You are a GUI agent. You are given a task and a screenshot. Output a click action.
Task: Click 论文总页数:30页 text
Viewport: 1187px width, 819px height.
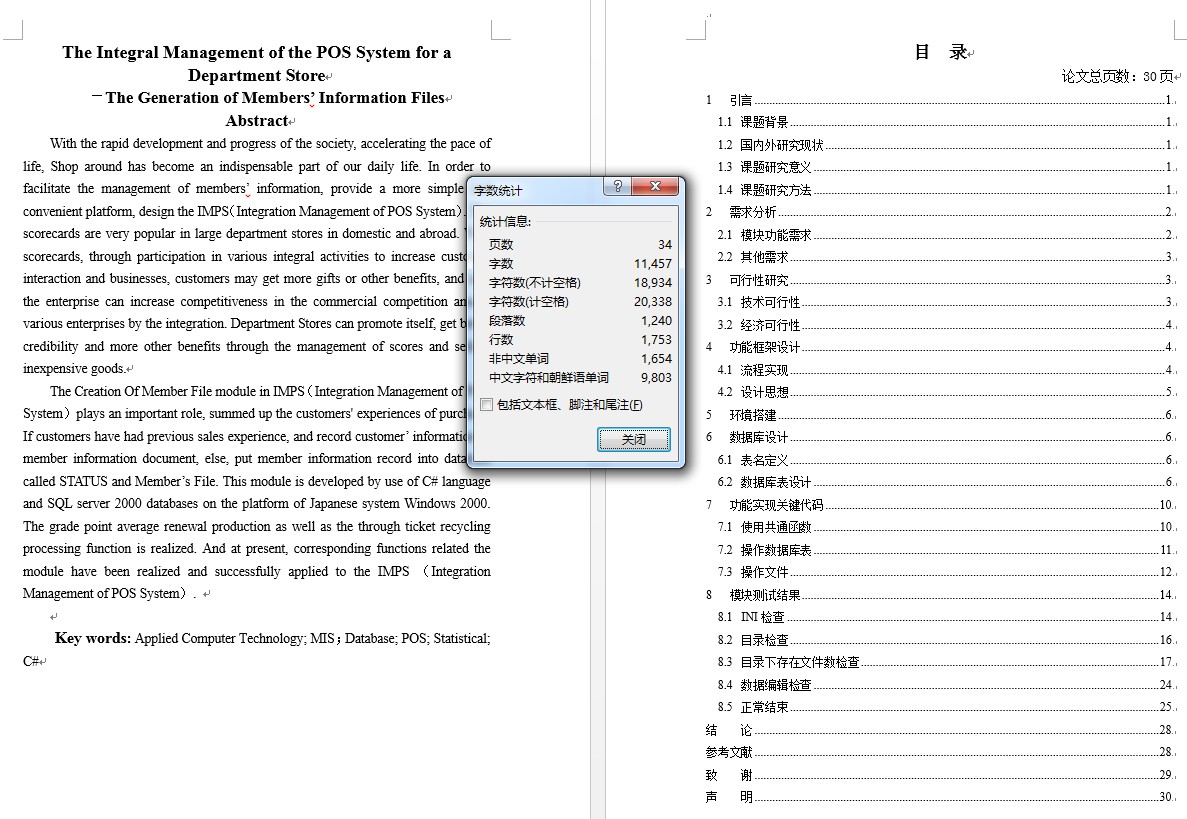(1117, 76)
